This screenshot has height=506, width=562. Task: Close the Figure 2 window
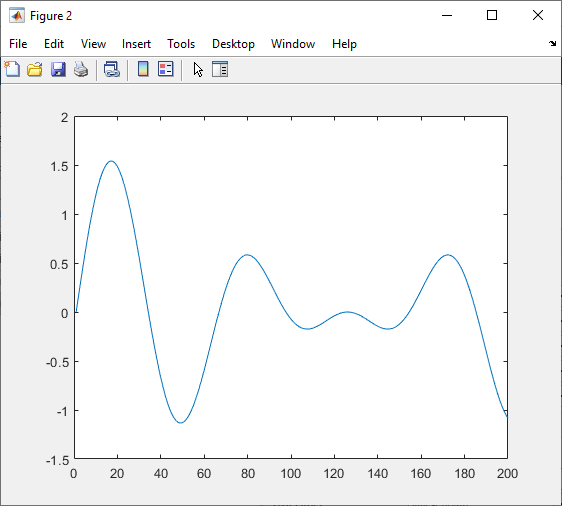tap(538, 15)
